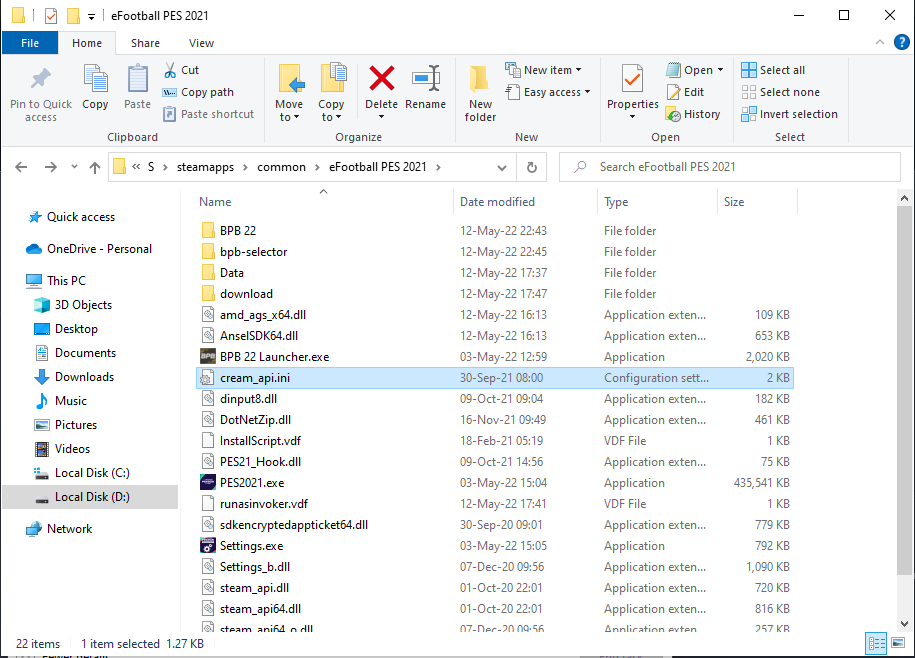Refresh the current folder view
Image resolution: width=915 pixels, height=658 pixels.
point(532,167)
